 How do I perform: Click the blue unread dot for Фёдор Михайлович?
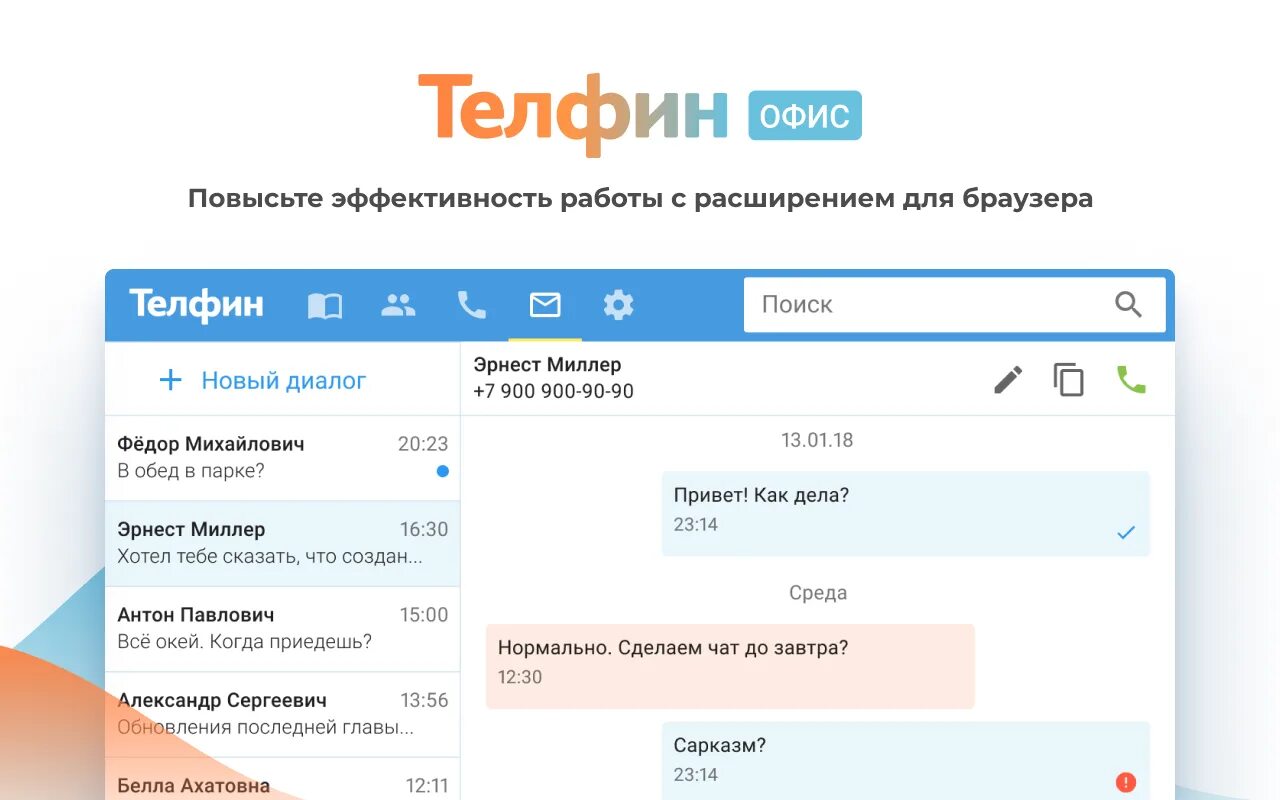click(x=443, y=471)
